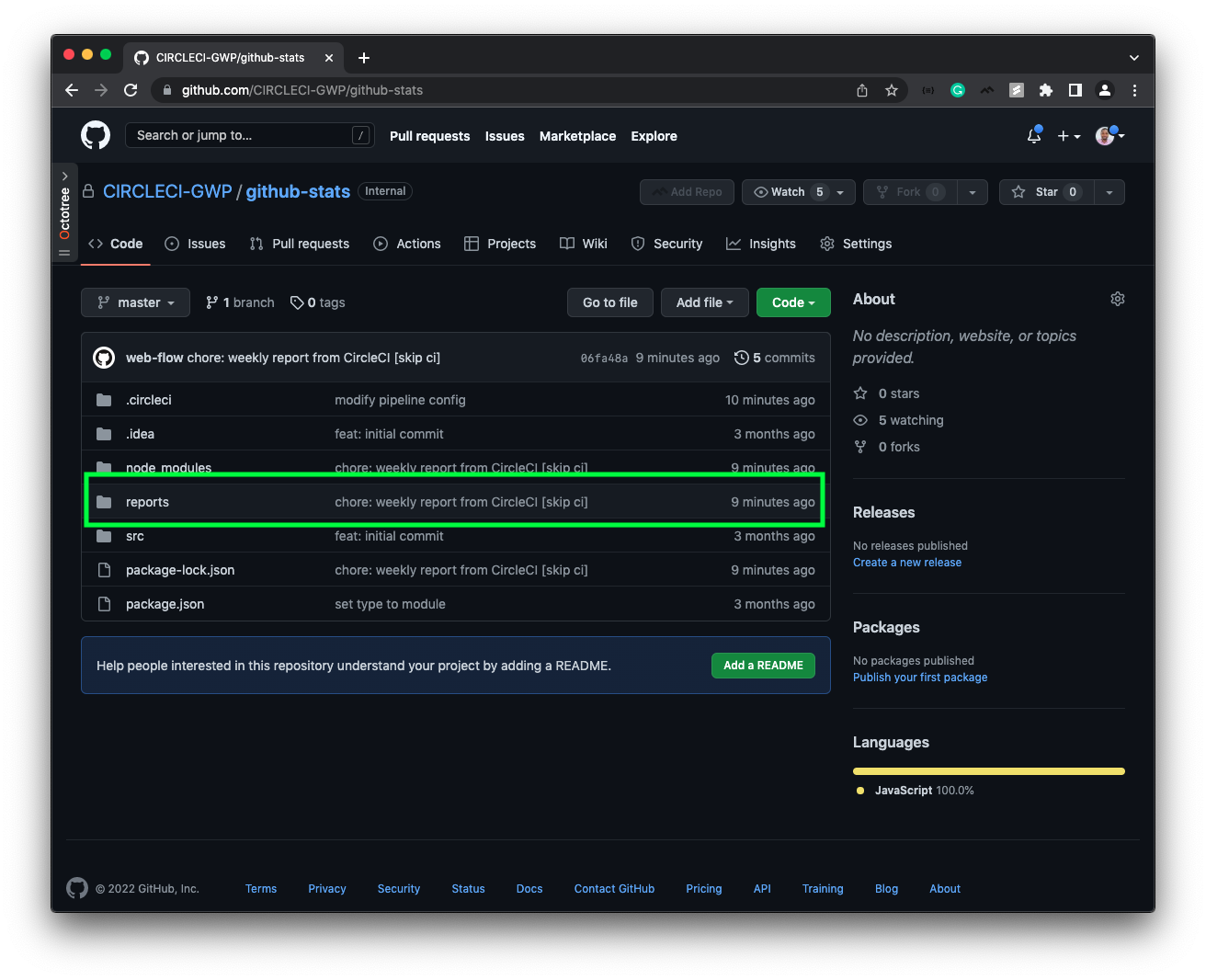Screen dimensions: 1206x980
Task: Bookmark the page with the browser star
Action: click(892, 90)
